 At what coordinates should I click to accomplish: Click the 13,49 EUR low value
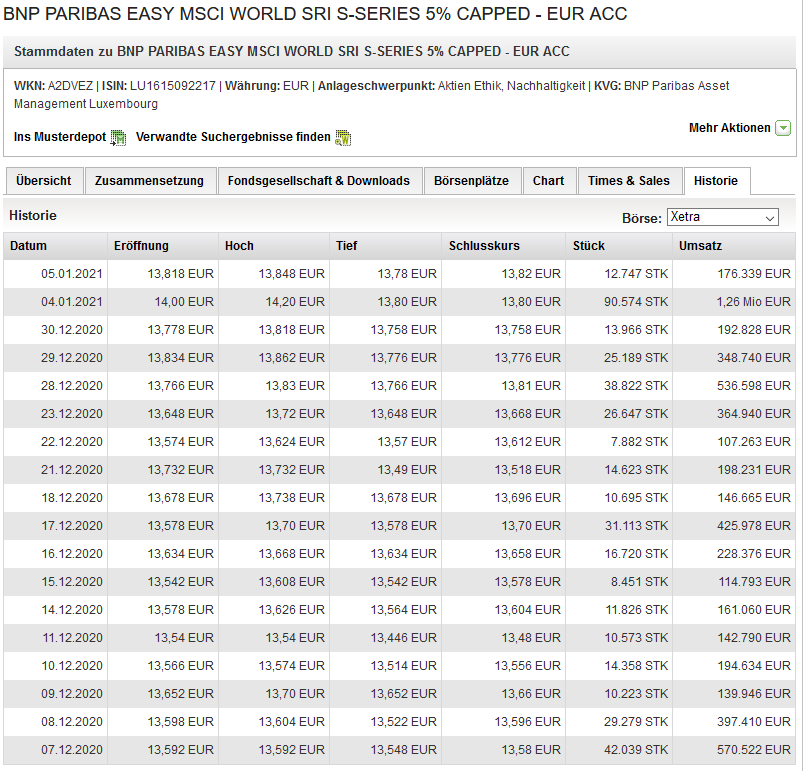pos(407,470)
